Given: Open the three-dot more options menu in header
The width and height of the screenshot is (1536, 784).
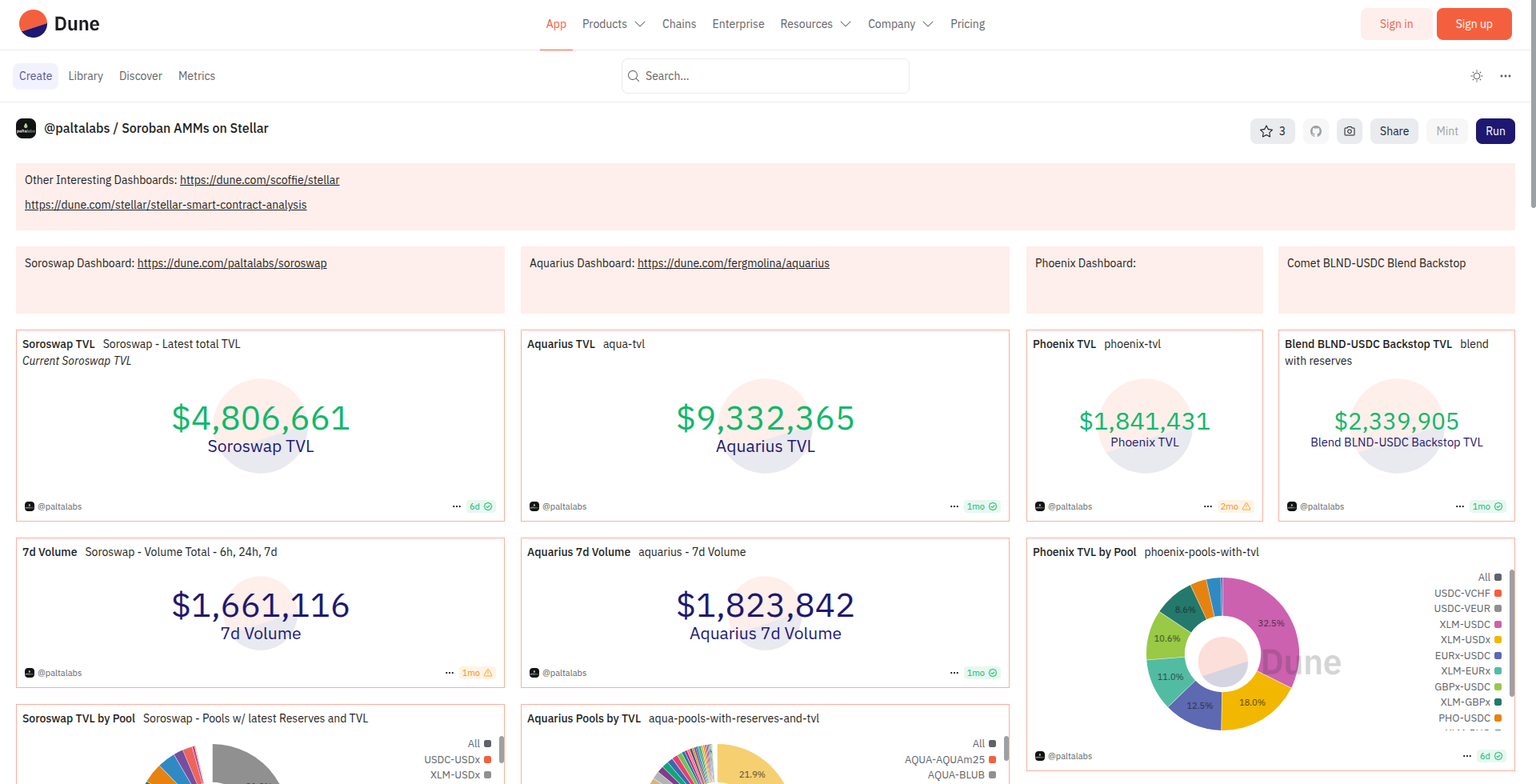Looking at the screenshot, I should (1506, 76).
